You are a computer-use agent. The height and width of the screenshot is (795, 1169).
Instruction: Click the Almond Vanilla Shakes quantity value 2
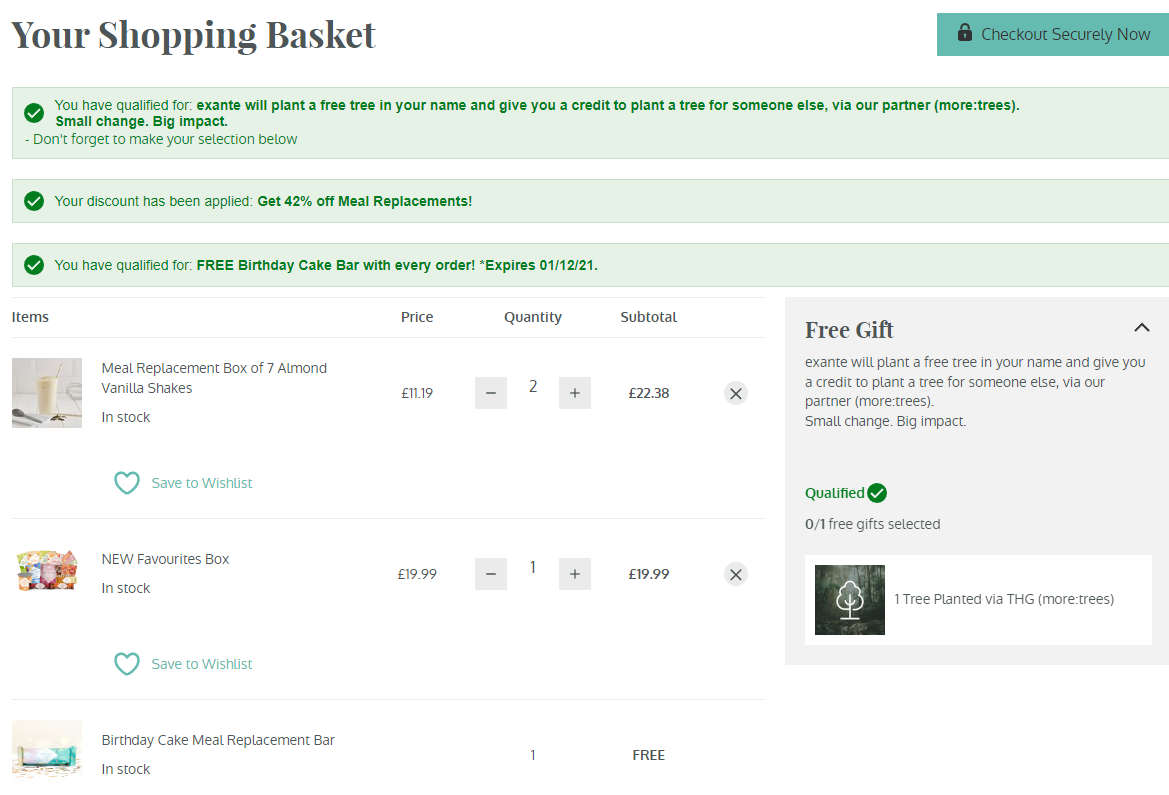pos(533,386)
